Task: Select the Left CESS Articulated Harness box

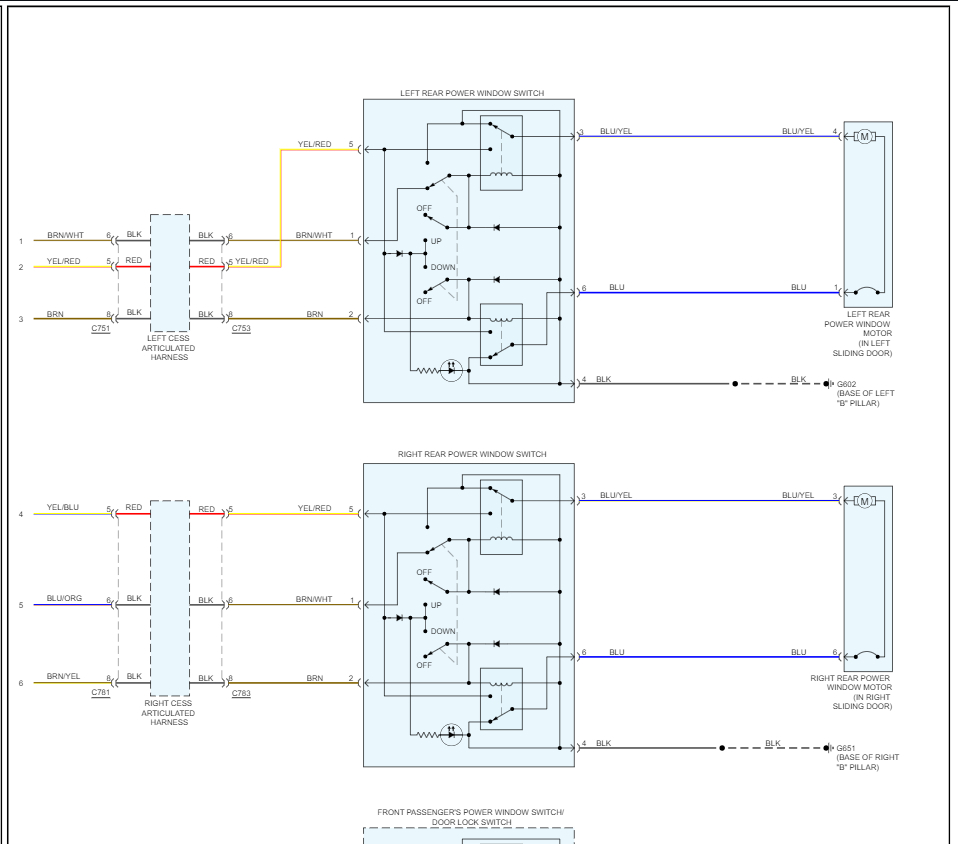Action: coord(170,273)
